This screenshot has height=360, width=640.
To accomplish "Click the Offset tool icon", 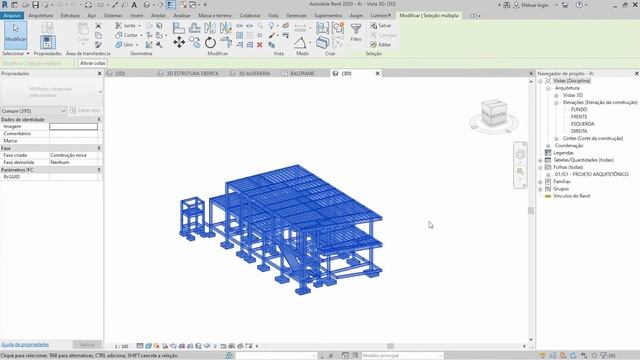I will click(x=194, y=28).
